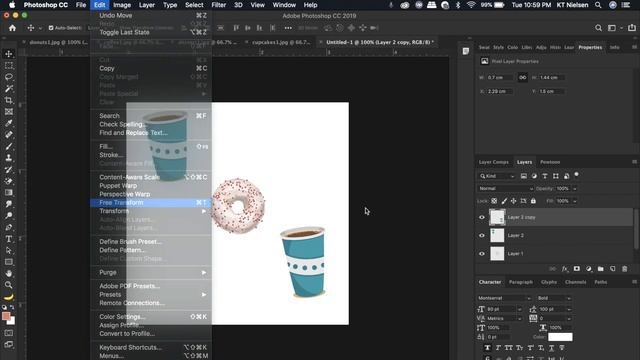Image resolution: width=640 pixels, height=360 pixels.
Task: Switch to the Properties panel tab
Action: point(590,47)
